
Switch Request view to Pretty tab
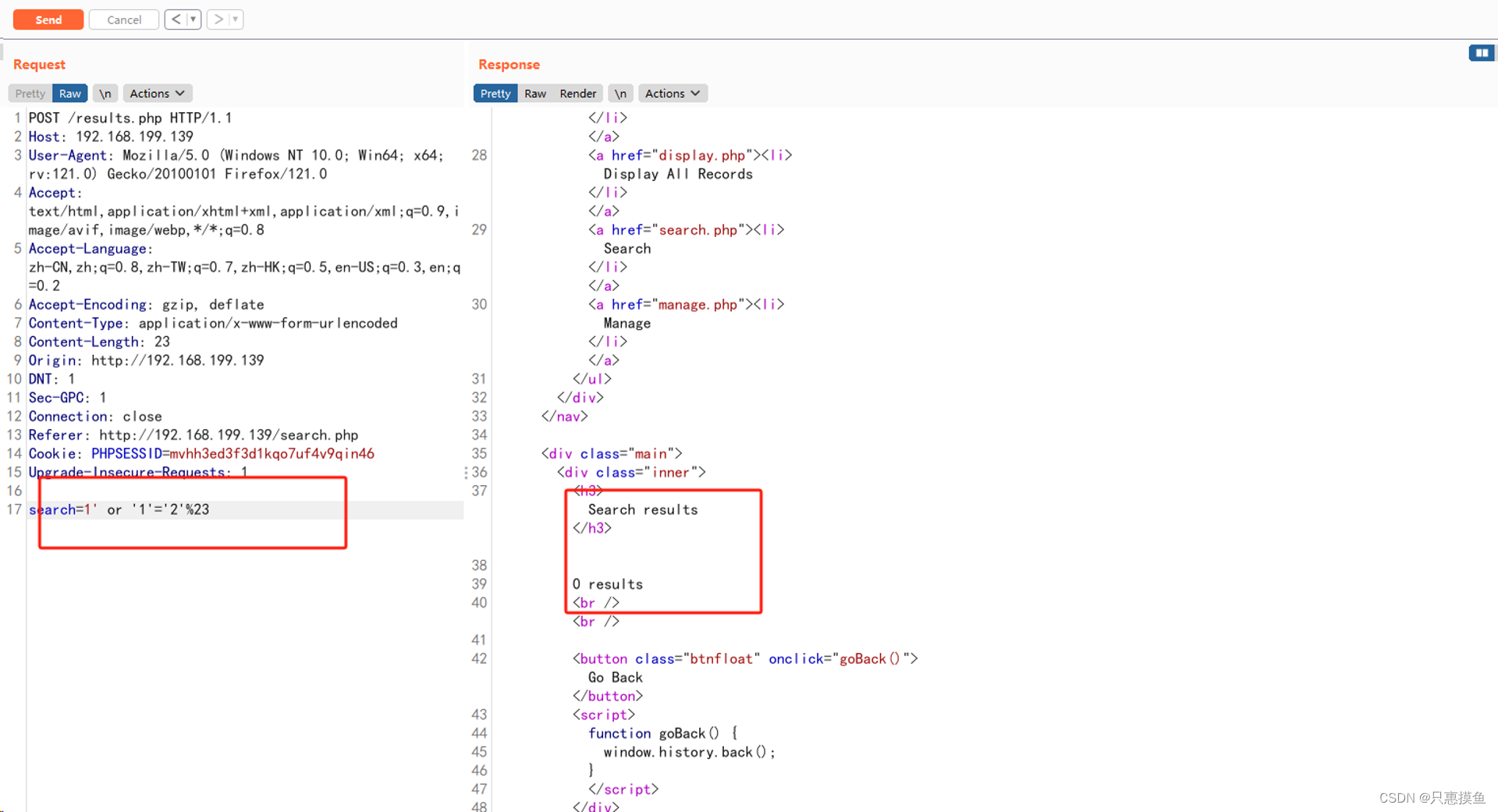click(x=30, y=94)
